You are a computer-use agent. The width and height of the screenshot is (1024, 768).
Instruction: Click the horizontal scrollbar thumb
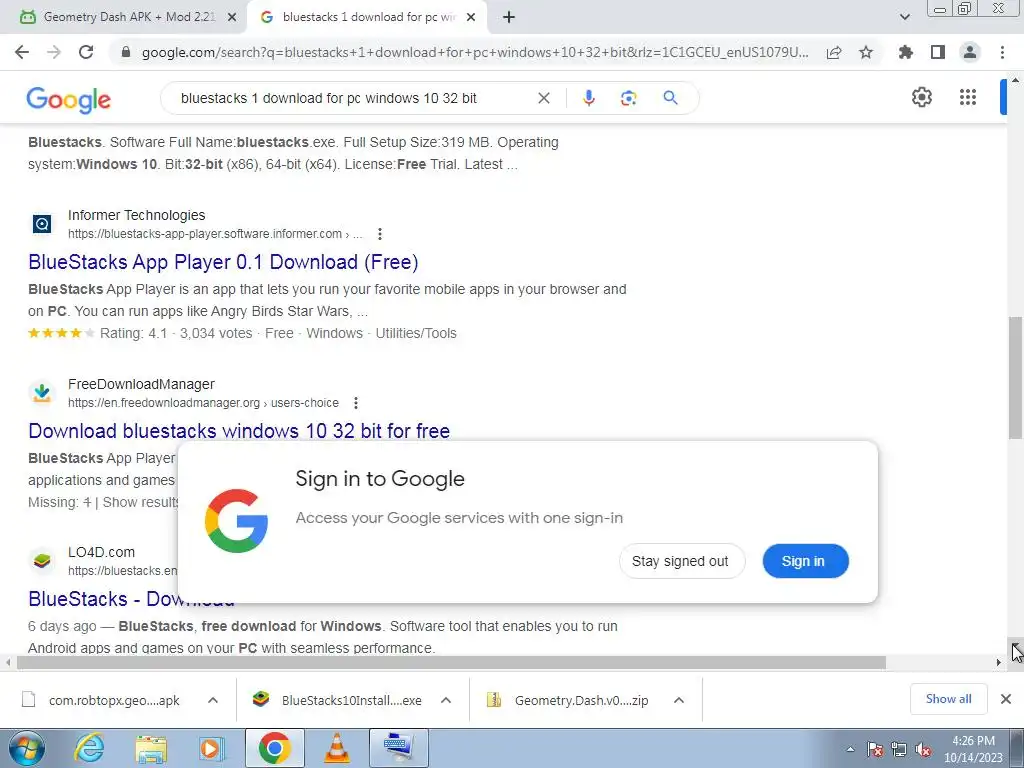point(451,663)
